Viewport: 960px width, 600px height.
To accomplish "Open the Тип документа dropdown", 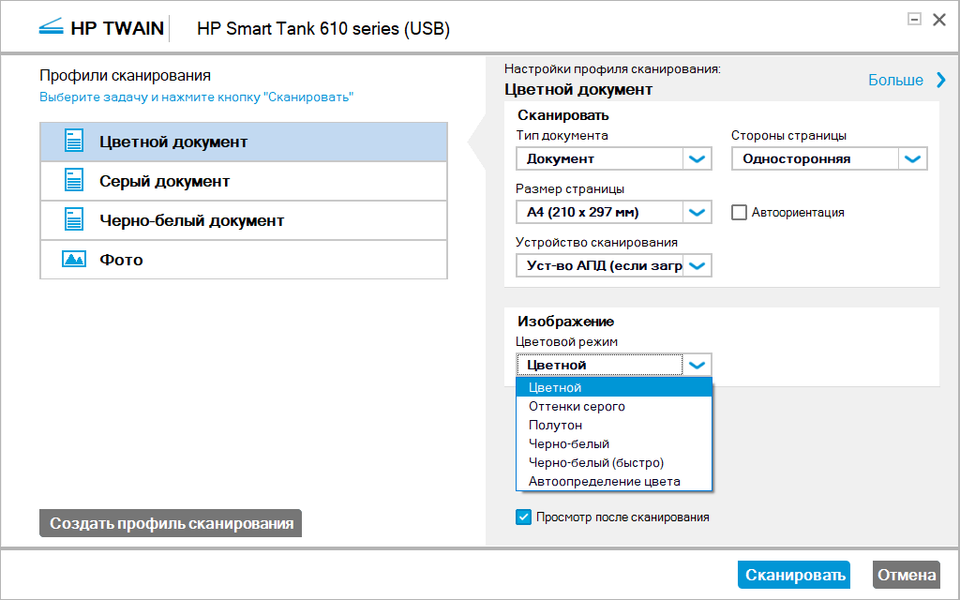I will [x=698, y=158].
